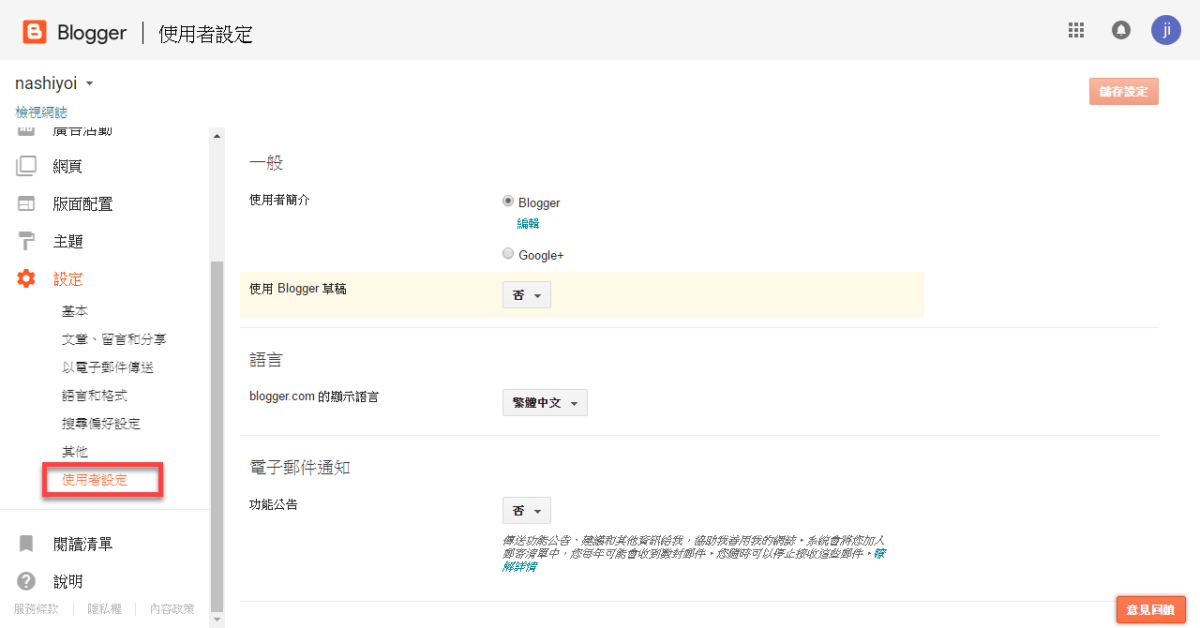This screenshot has height=628, width=1200.
Task: Go to 基本 settings
Action: coord(75,312)
